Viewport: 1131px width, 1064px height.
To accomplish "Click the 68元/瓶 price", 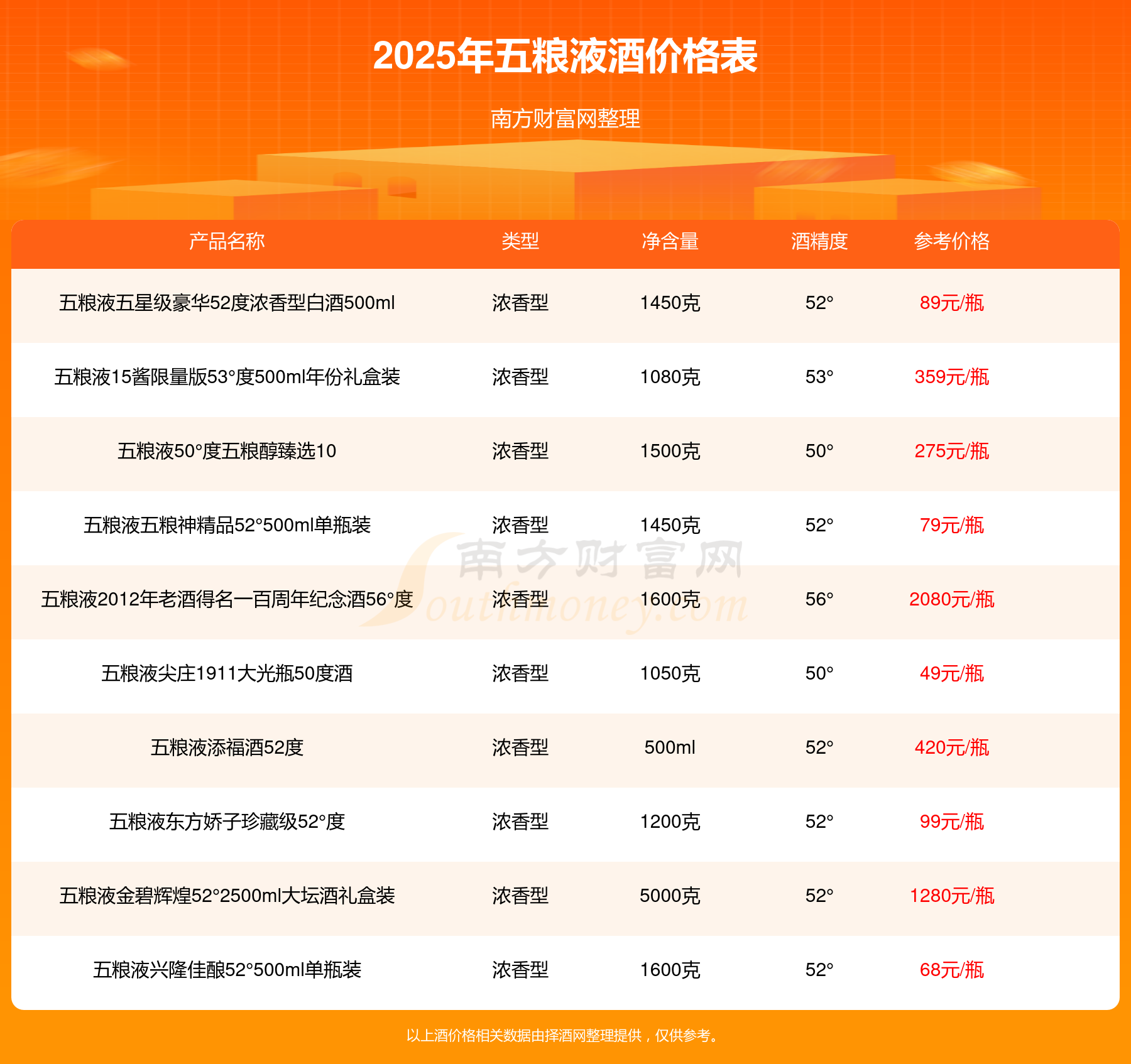I will click(952, 970).
